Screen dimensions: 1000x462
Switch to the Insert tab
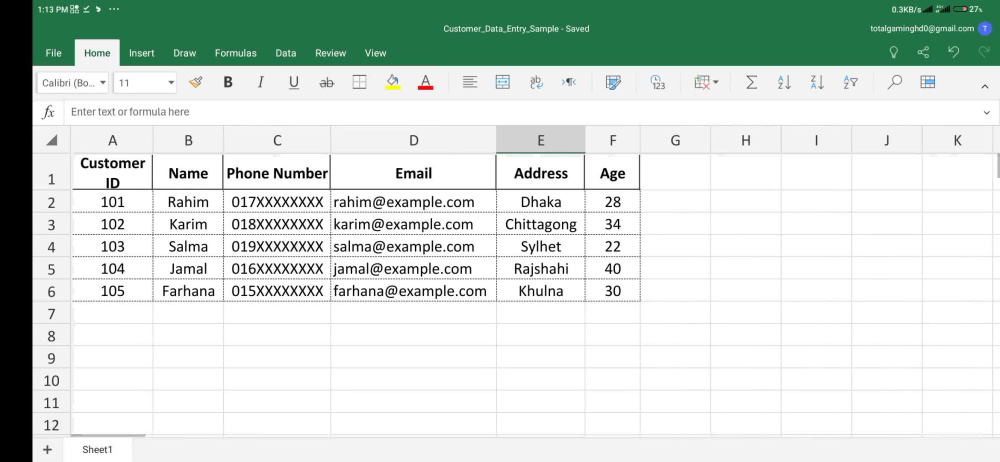[x=142, y=53]
